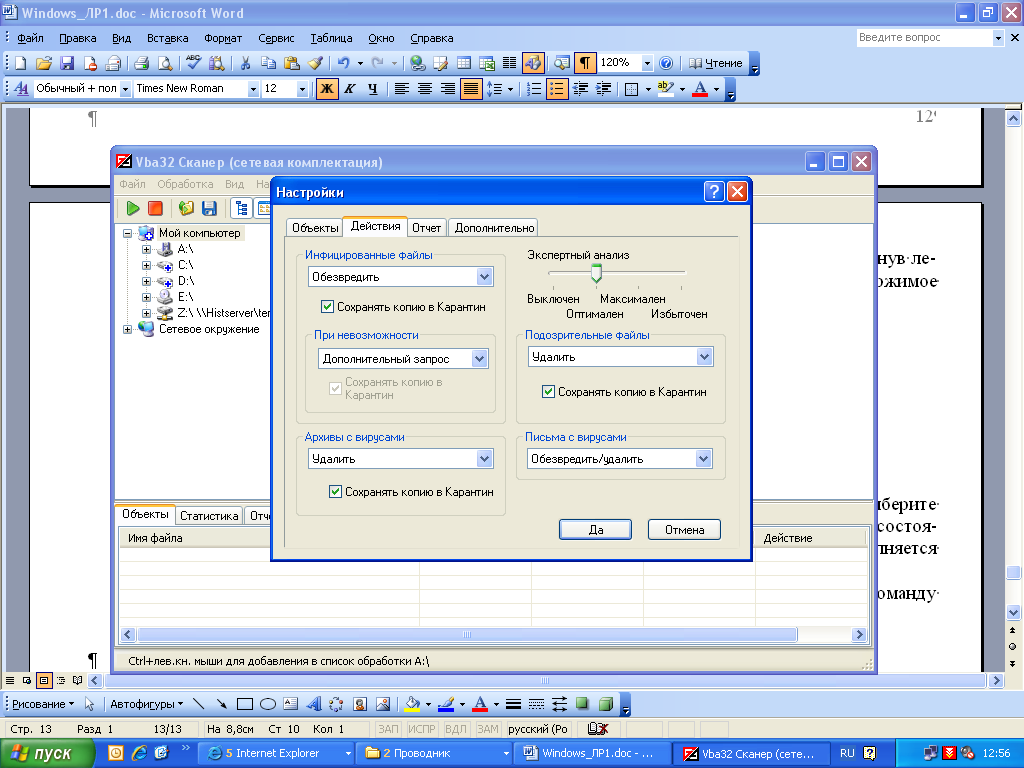Open the Word Вставка menu

167,38
